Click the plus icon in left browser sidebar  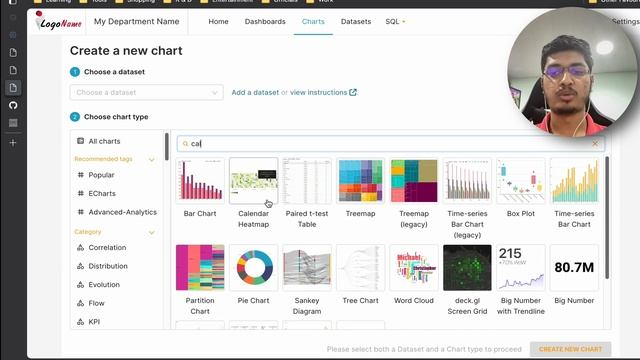coord(13,143)
